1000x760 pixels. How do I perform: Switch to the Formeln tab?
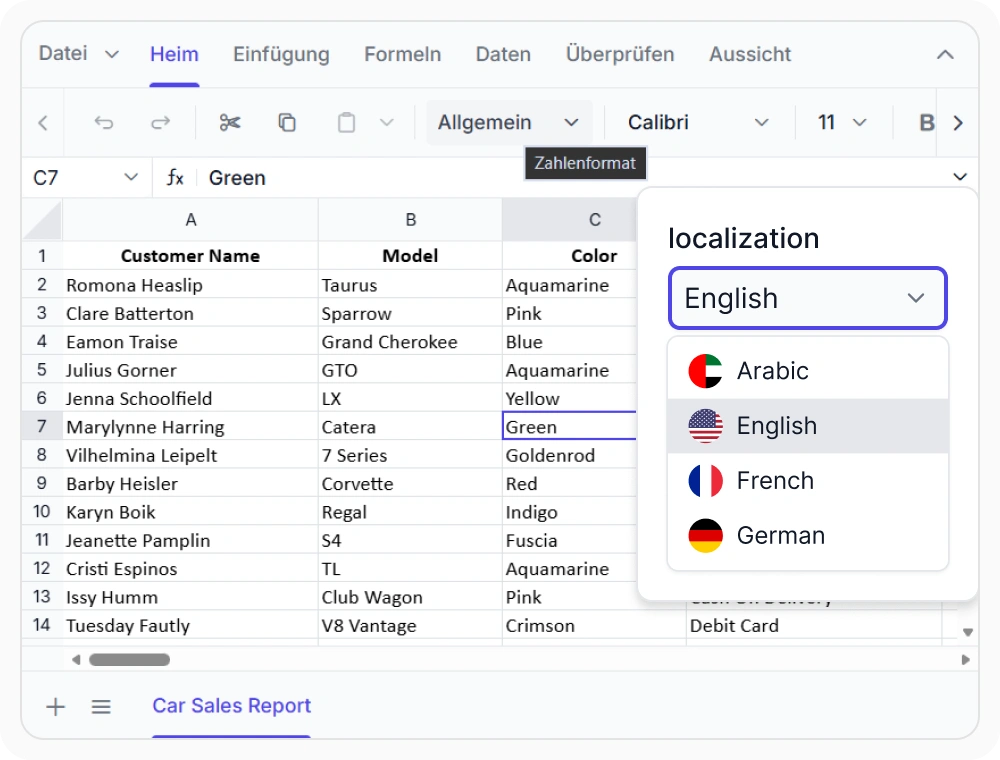click(402, 54)
